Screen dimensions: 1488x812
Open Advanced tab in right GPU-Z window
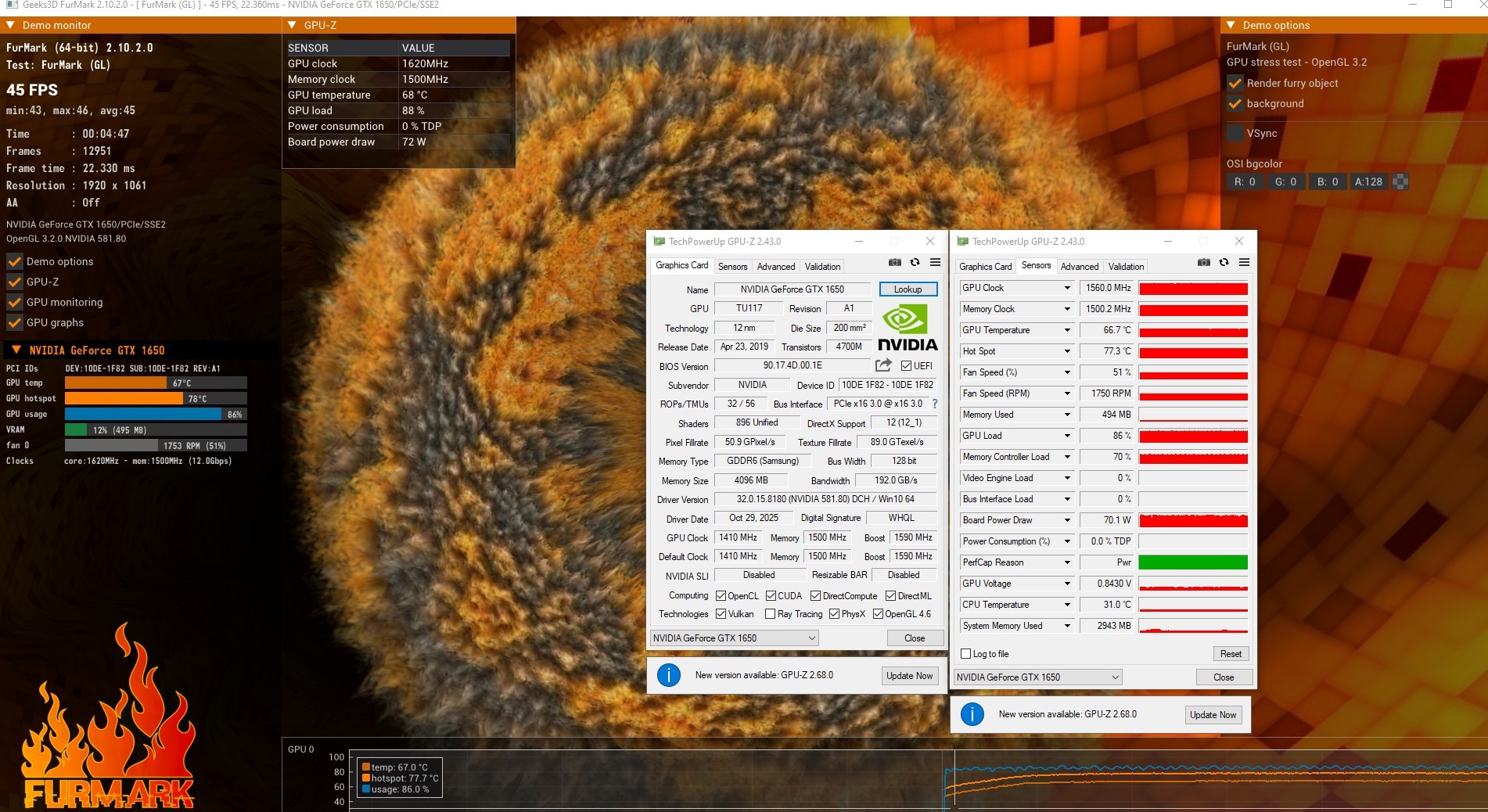coord(1080,267)
